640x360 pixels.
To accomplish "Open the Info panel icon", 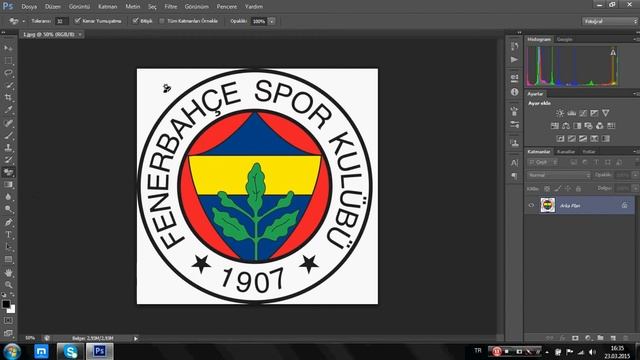I will point(514,92).
